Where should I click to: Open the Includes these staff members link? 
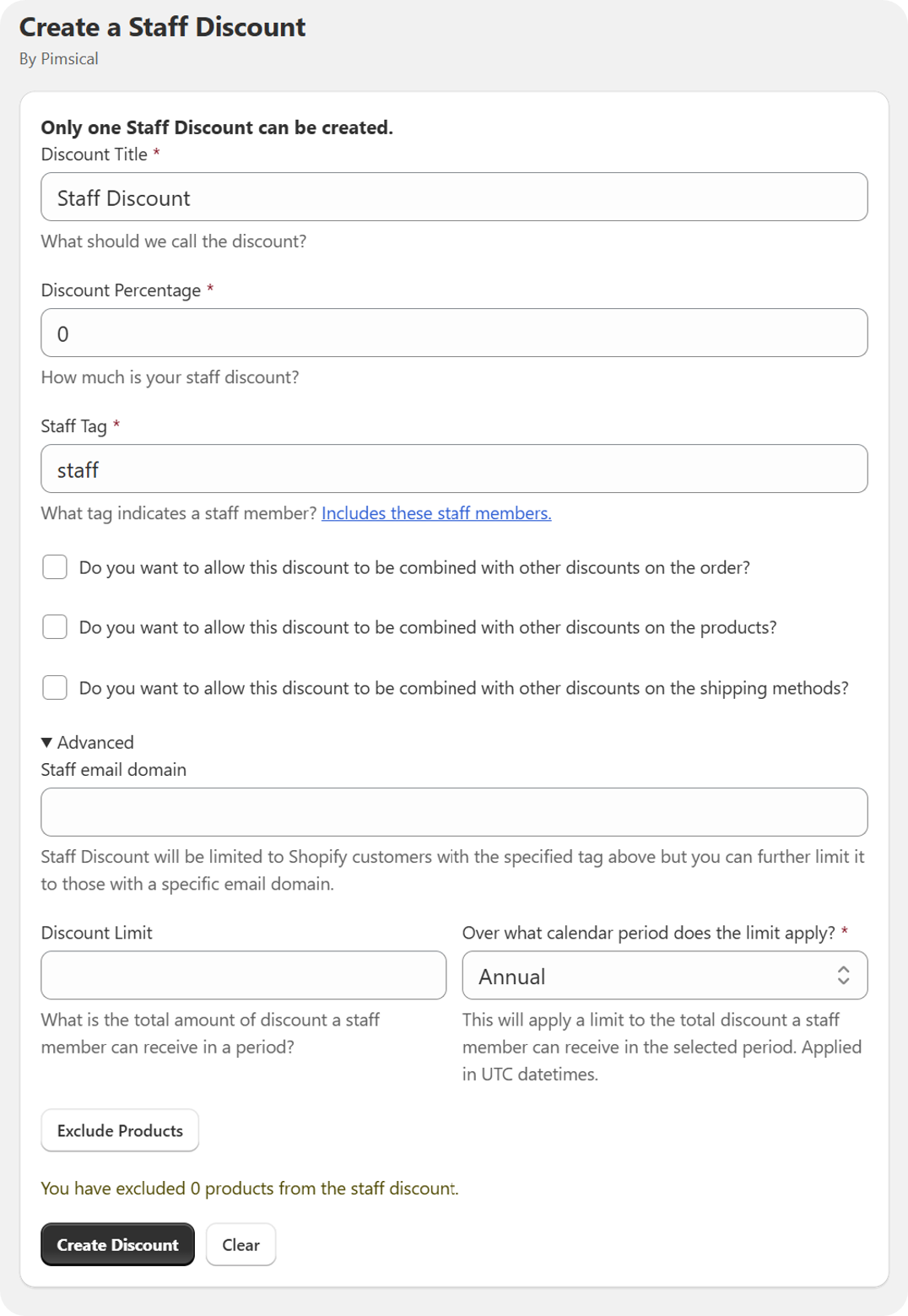[x=436, y=512]
